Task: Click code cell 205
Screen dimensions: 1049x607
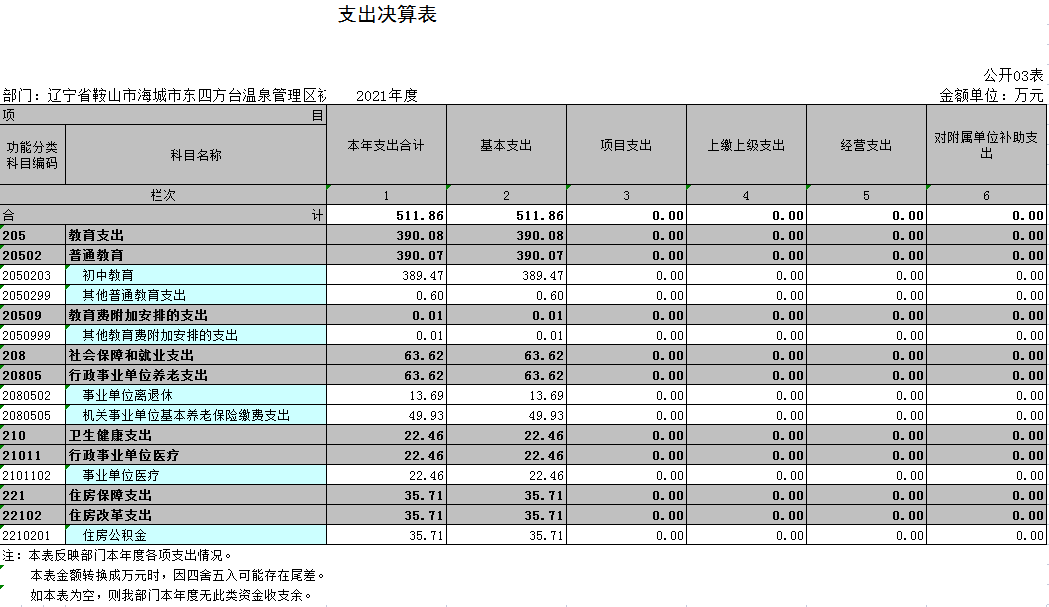Action: point(32,236)
